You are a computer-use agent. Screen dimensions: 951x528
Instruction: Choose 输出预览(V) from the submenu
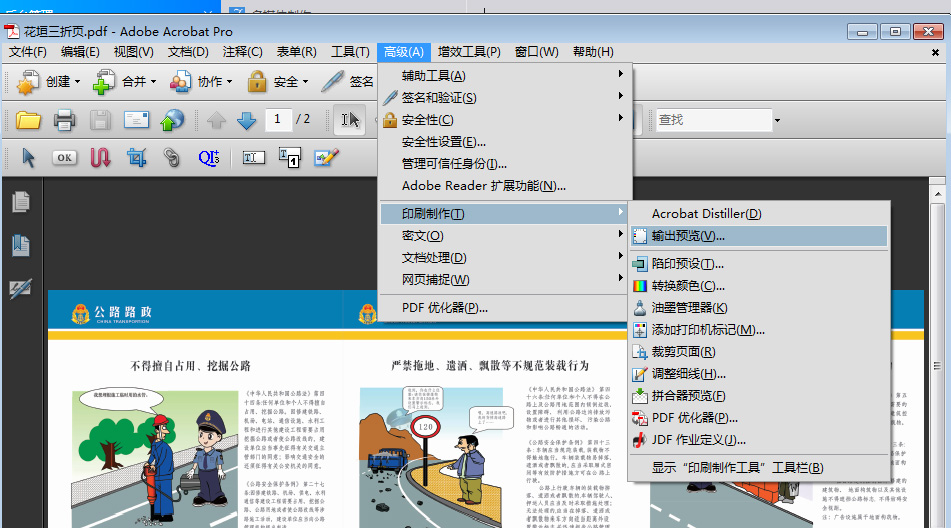pos(759,236)
